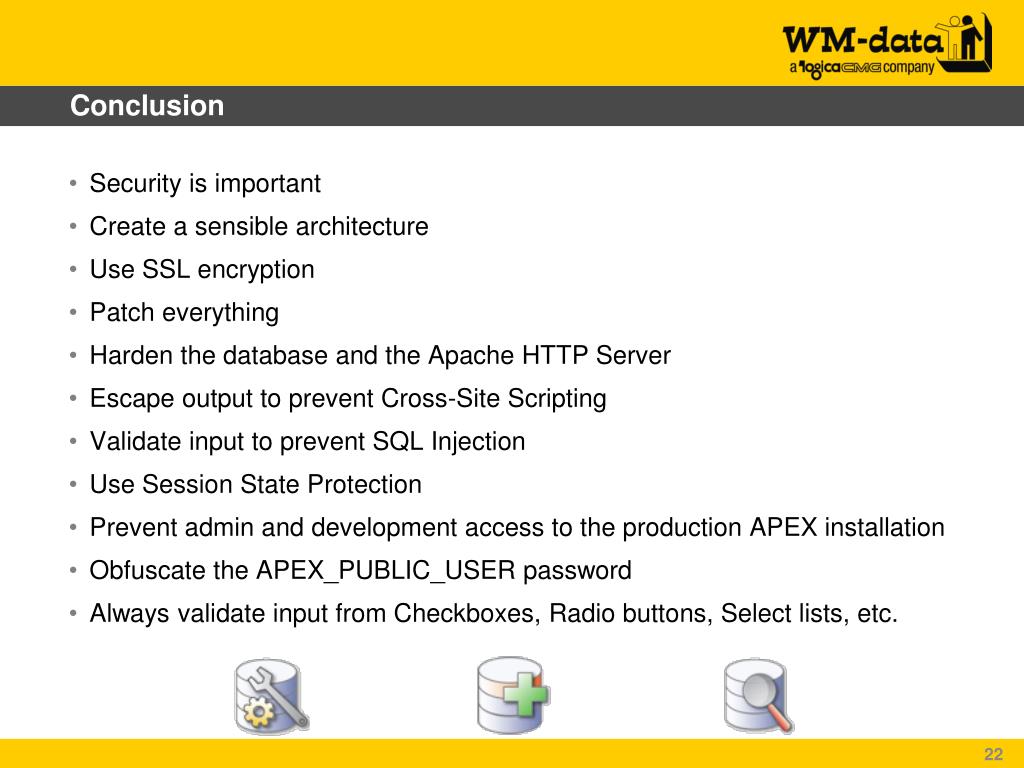This screenshot has height=768, width=1024.
Task: Click slide number 22
Action: (x=993, y=754)
